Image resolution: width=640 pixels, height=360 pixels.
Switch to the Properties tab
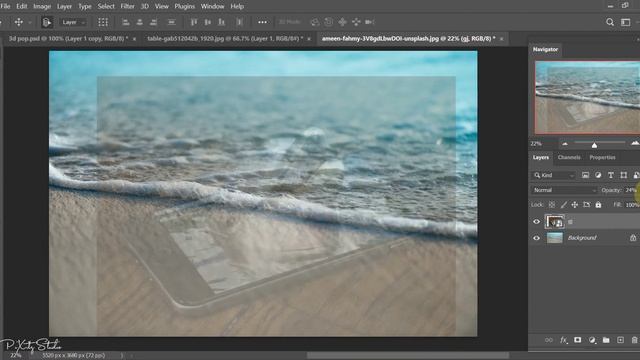(x=602, y=158)
